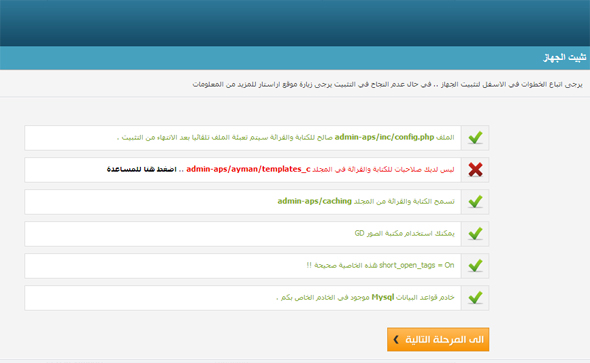This screenshot has width=590, height=363.
Task: Click the orange الى المرحلة التالية button
Action: (438, 339)
